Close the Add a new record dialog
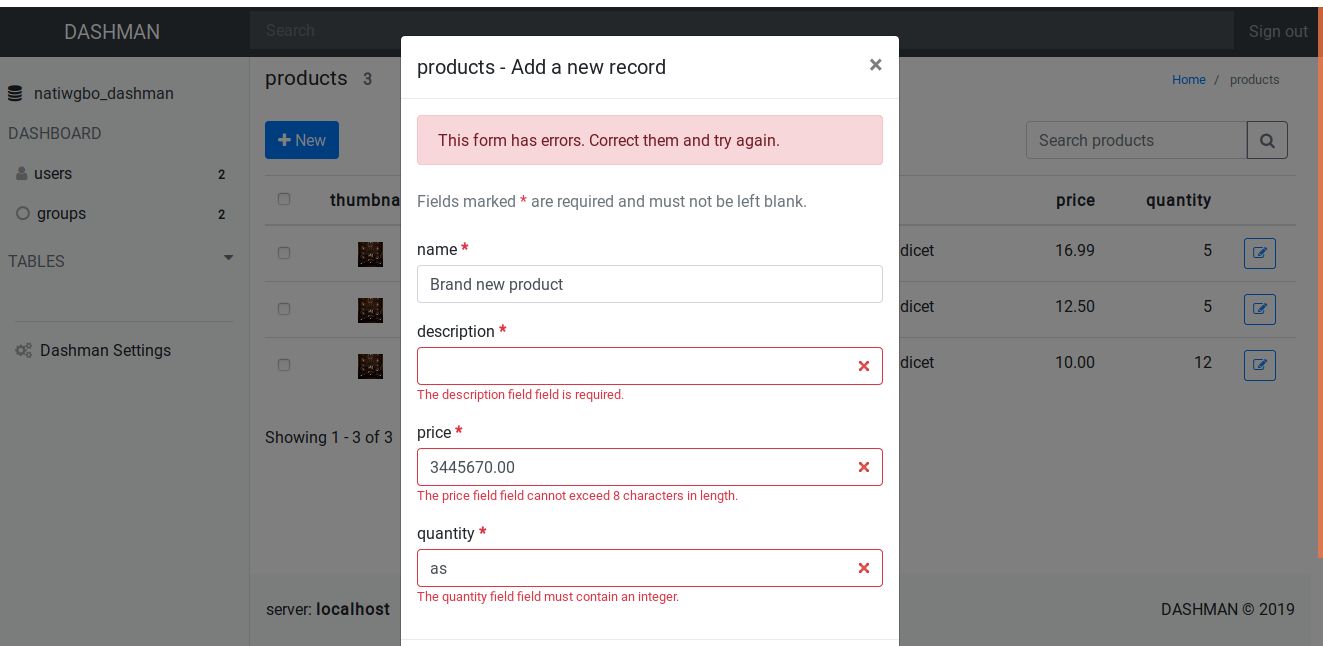Image resolution: width=1323 pixels, height=646 pixels. 875,65
